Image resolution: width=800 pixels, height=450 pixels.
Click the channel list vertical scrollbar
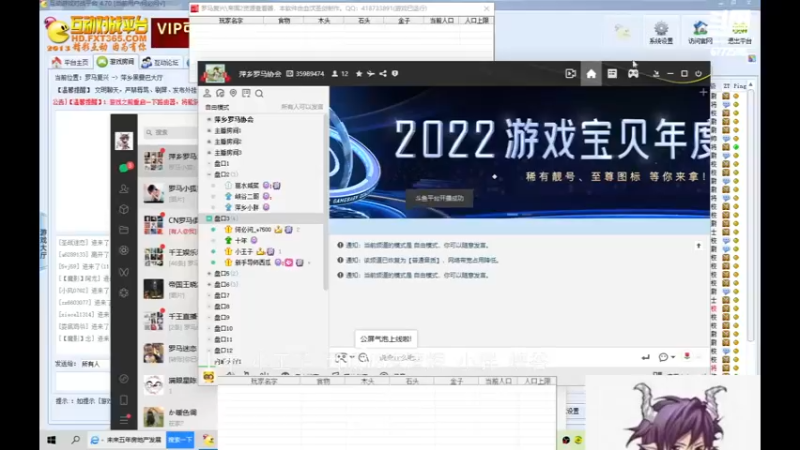pyautogui.click(x=326, y=204)
